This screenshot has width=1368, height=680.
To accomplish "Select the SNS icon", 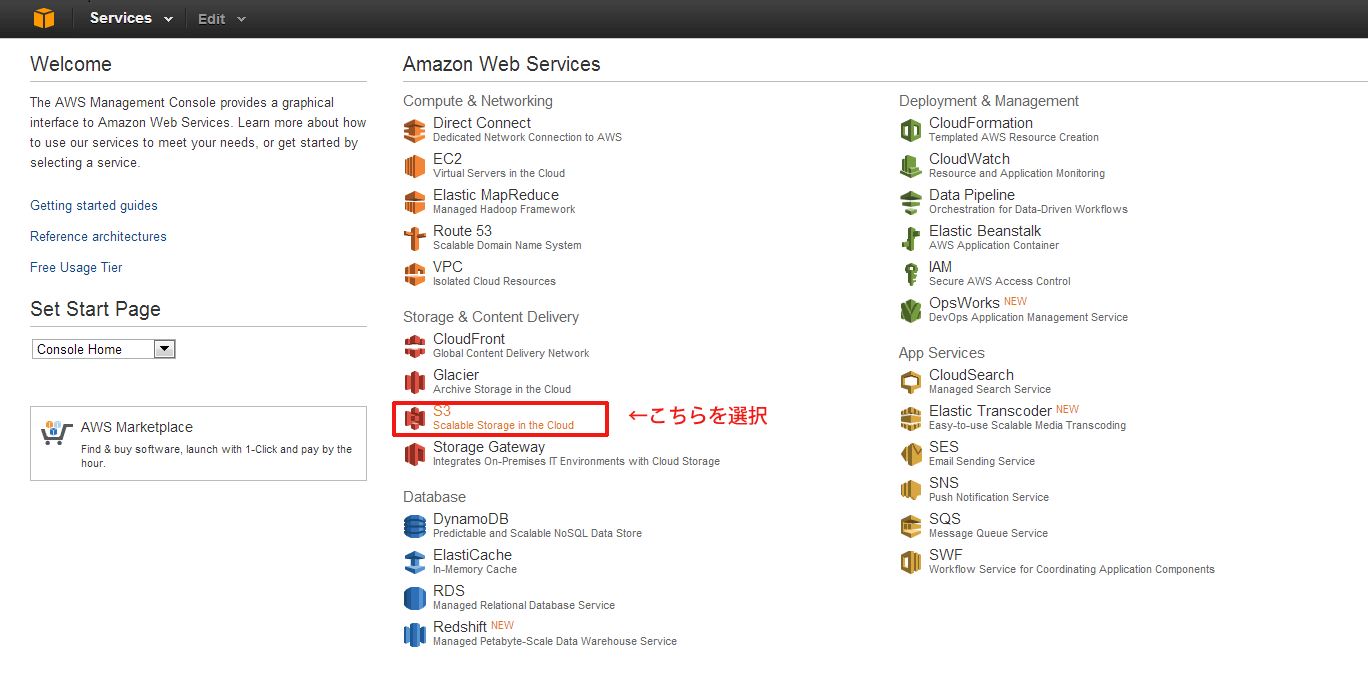I will coord(910,490).
